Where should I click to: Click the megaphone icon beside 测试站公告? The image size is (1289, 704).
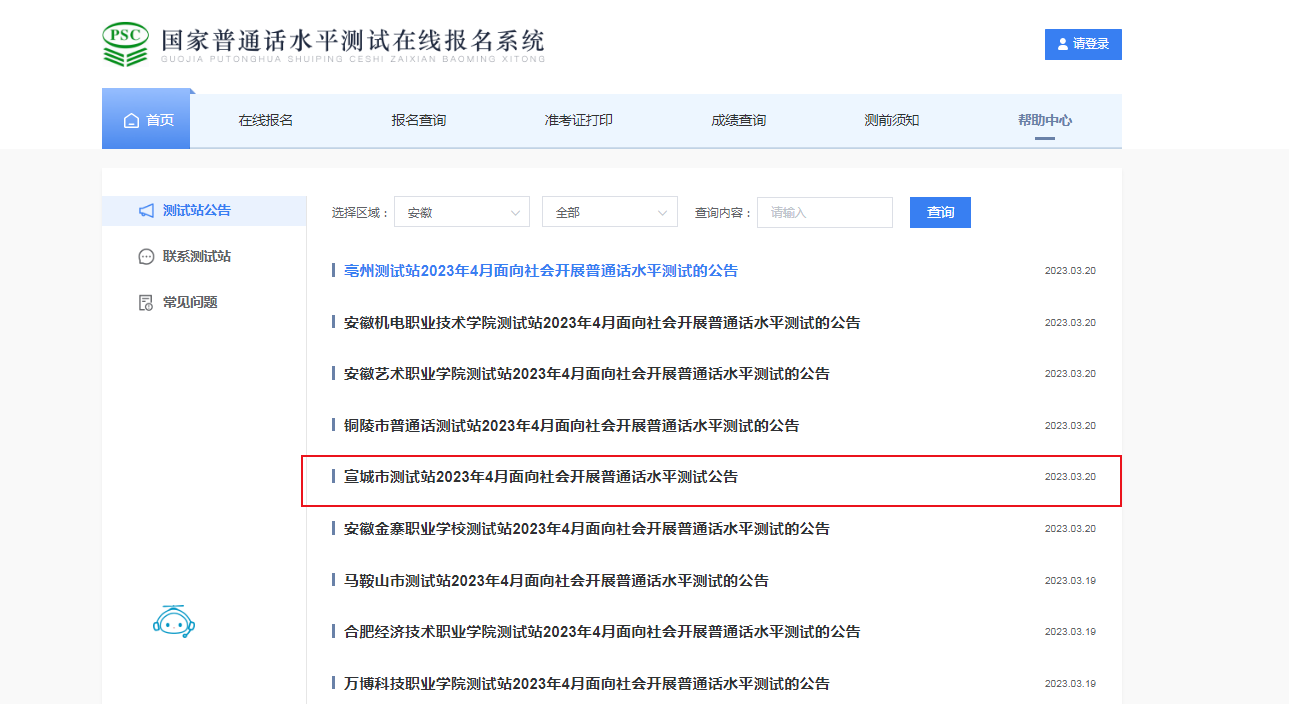pyautogui.click(x=146, y=210)
